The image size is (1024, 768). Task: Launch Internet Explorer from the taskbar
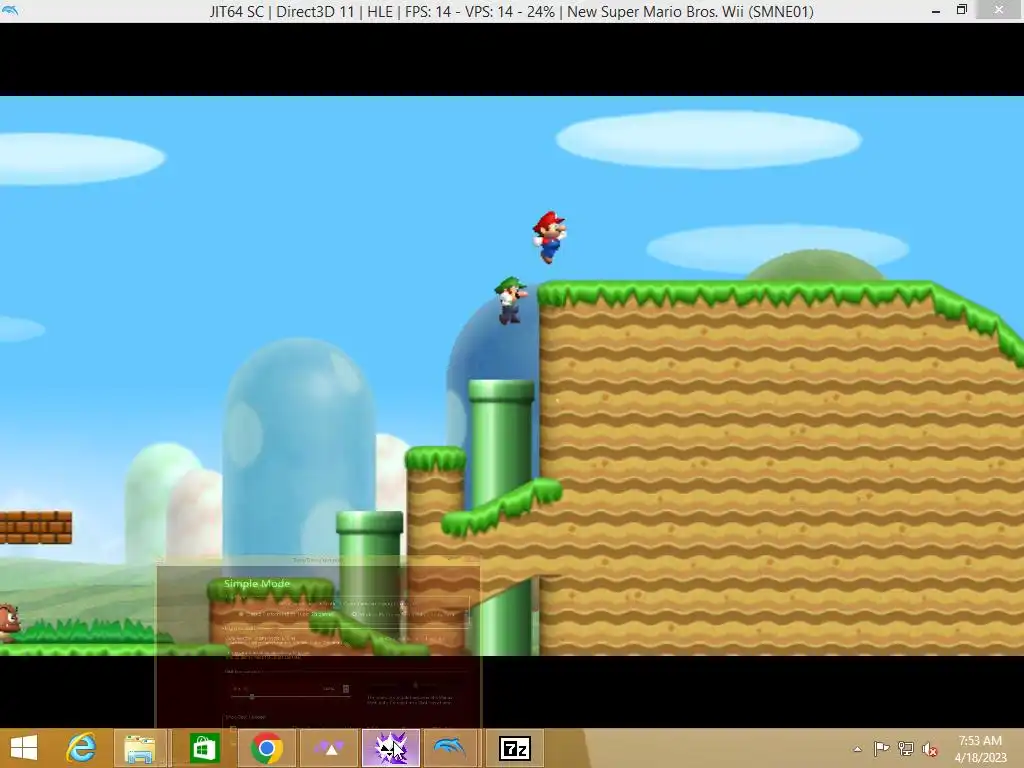(x=82, y=748)
